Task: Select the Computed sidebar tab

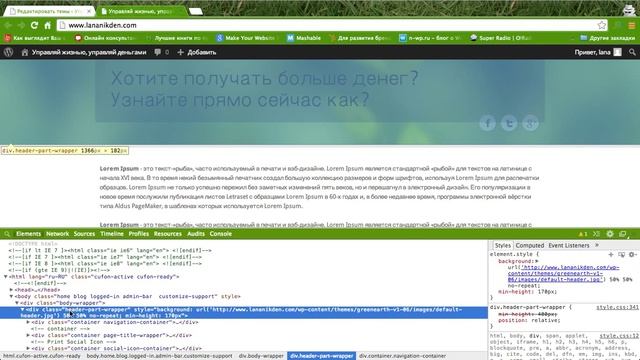Action: [529, 245]
